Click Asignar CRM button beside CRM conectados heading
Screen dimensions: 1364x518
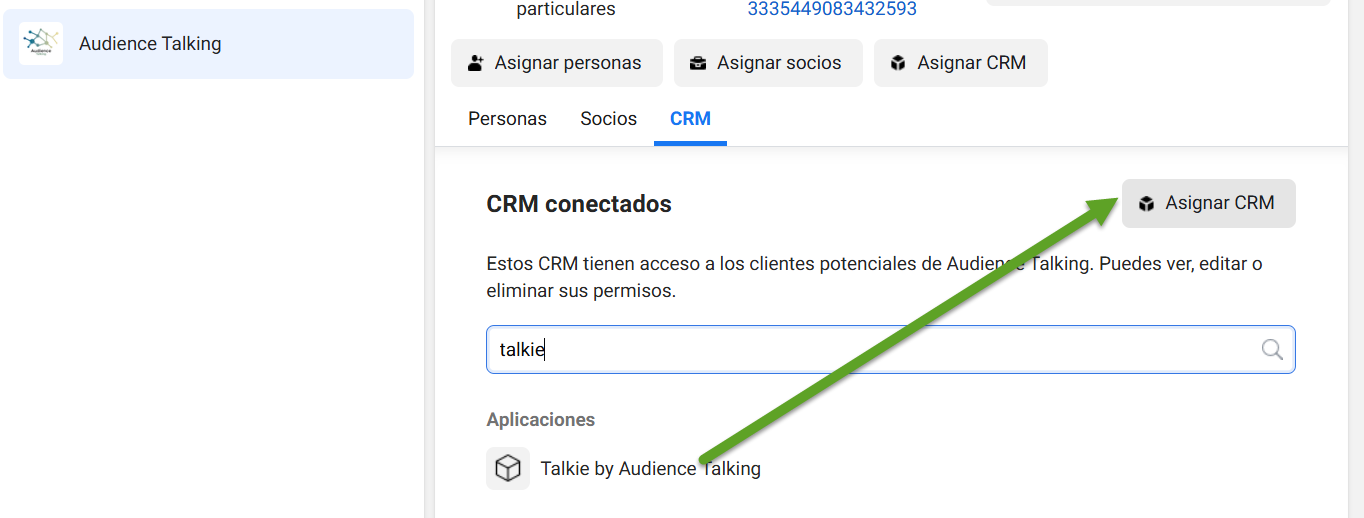click(1209, 203)
